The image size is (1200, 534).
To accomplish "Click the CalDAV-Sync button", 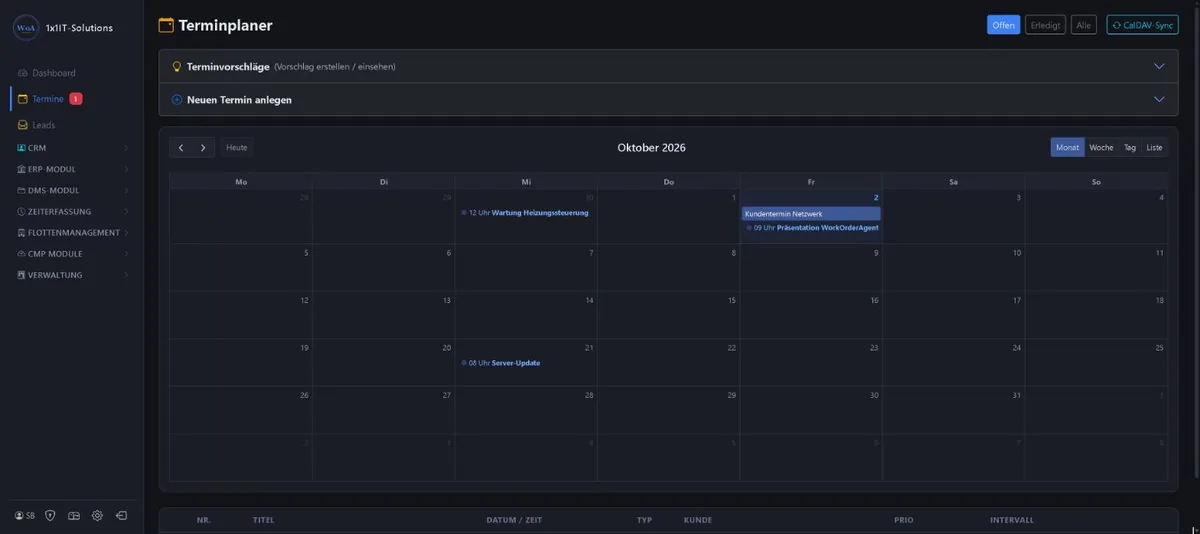I will (1143, 25).
